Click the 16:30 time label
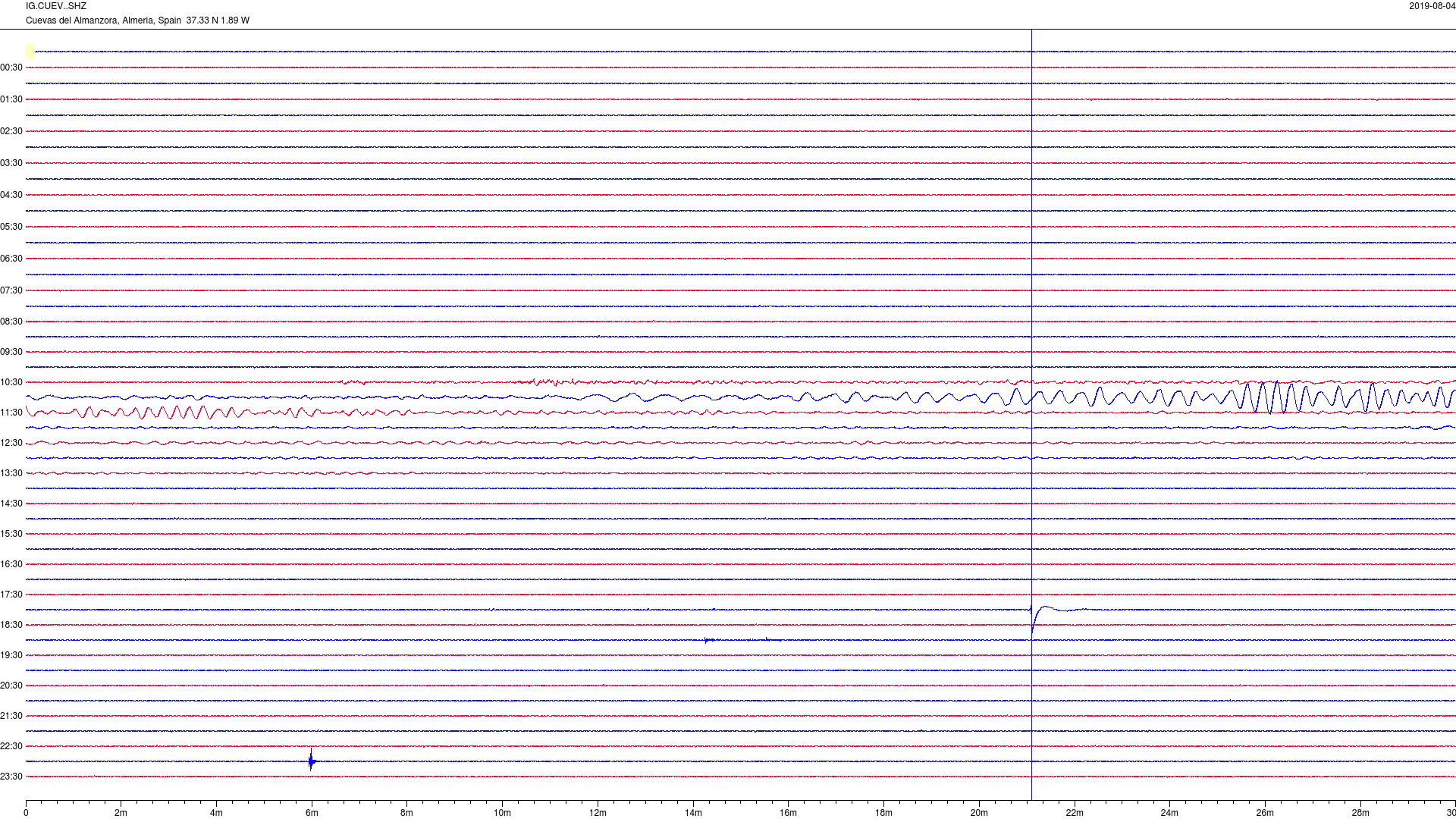The image size is (1456, 819). pos(11,564)
